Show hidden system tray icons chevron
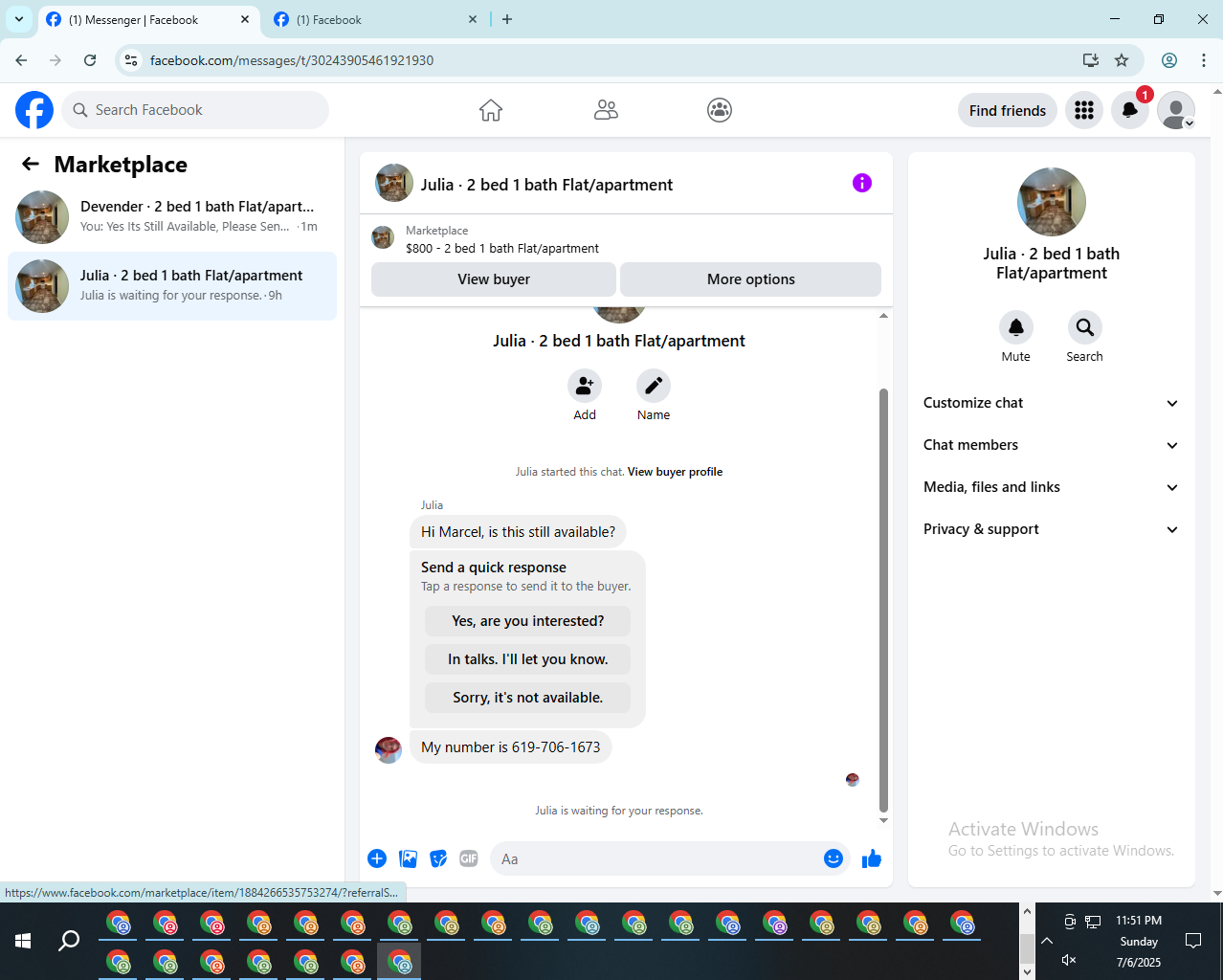 click(1047, 941)
